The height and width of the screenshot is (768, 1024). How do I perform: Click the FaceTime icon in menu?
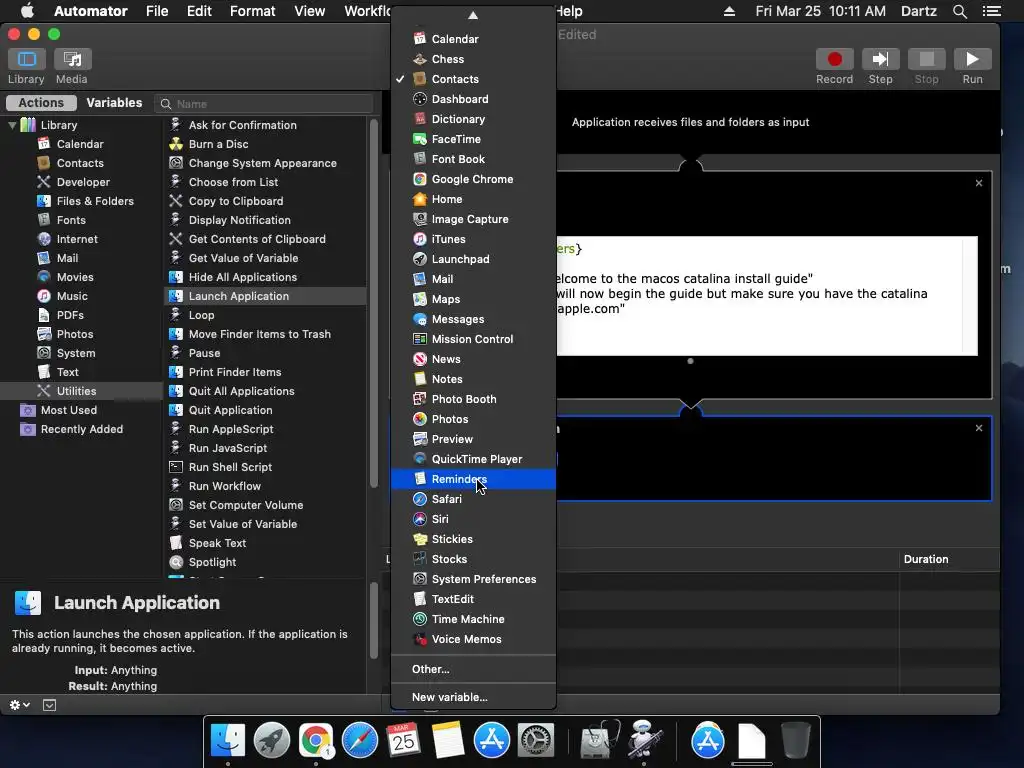point(420,139)
